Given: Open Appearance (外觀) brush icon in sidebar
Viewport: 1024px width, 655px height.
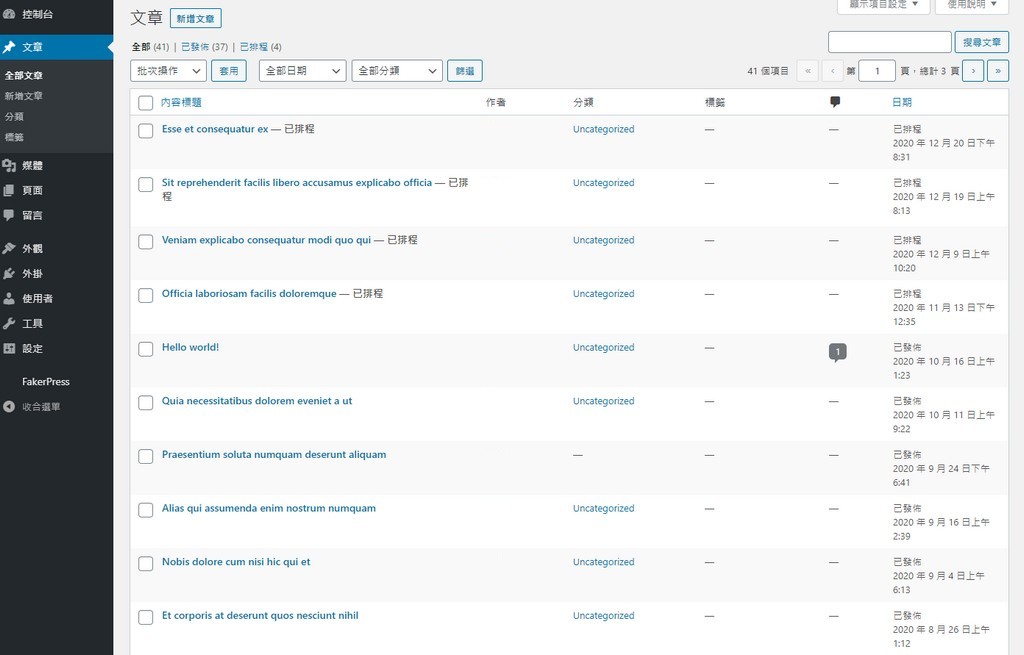Looking at the screenshot, I should (x=9, y=249).
